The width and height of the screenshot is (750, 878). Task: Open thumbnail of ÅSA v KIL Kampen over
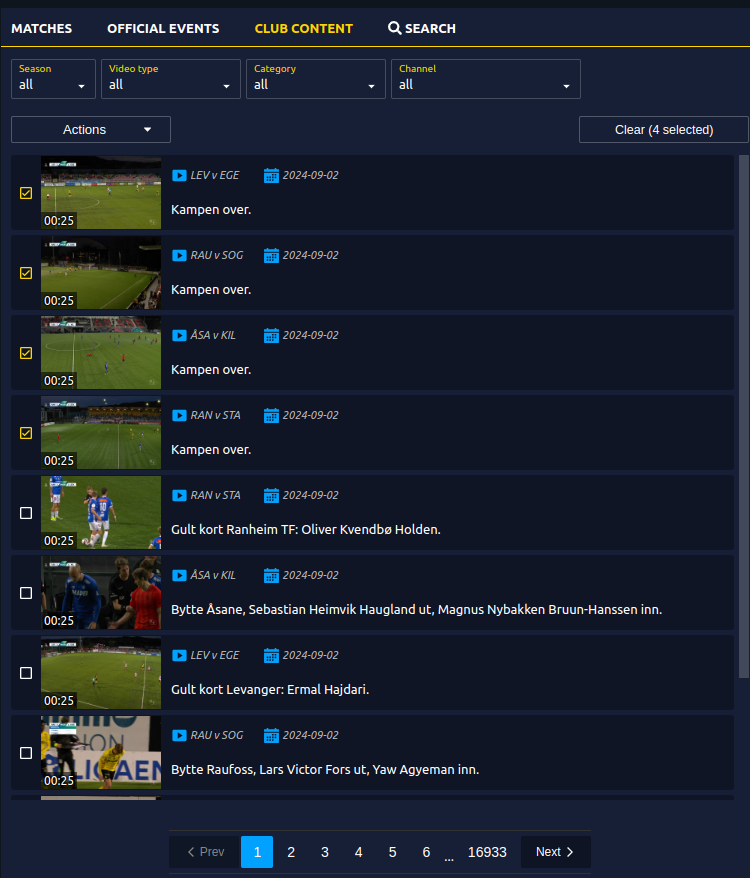[101, 353]
